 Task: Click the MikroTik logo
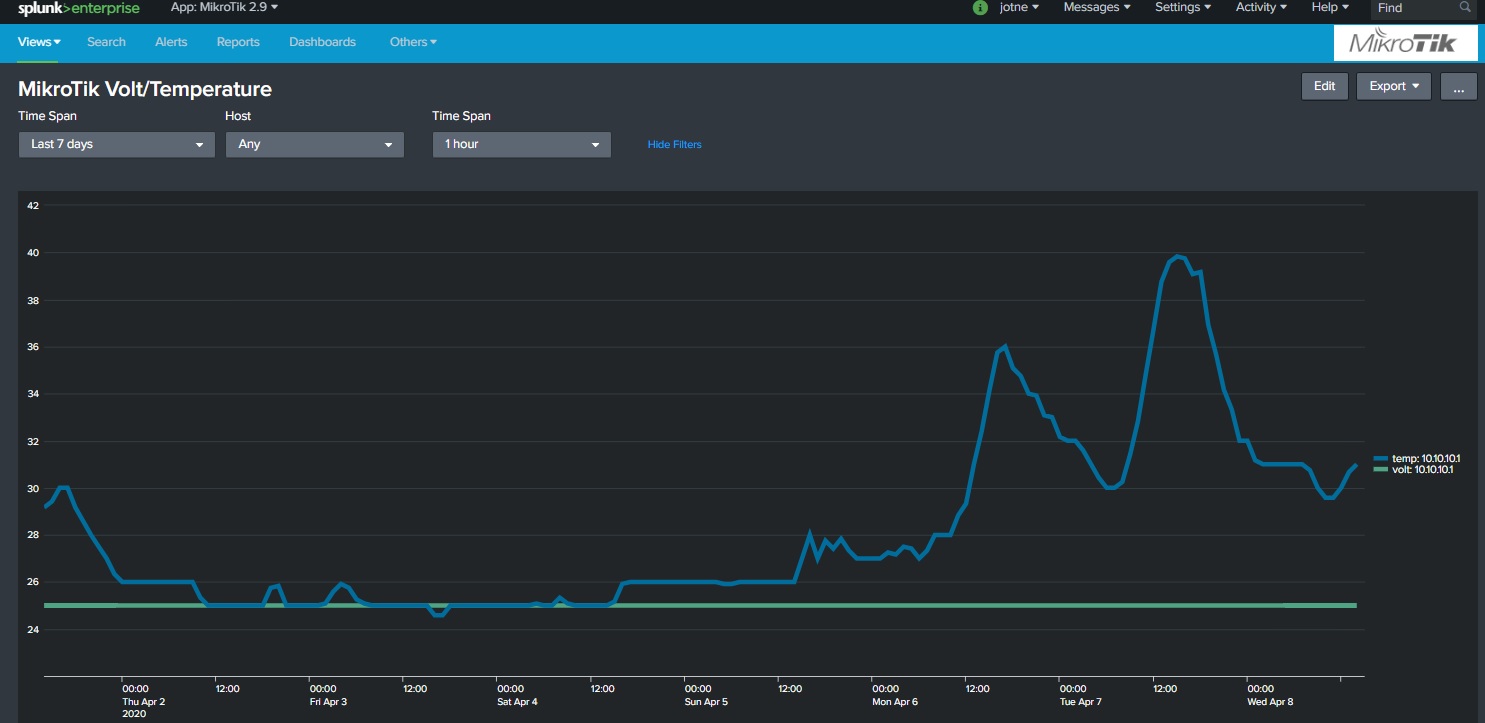click(x=1407, y=43)
